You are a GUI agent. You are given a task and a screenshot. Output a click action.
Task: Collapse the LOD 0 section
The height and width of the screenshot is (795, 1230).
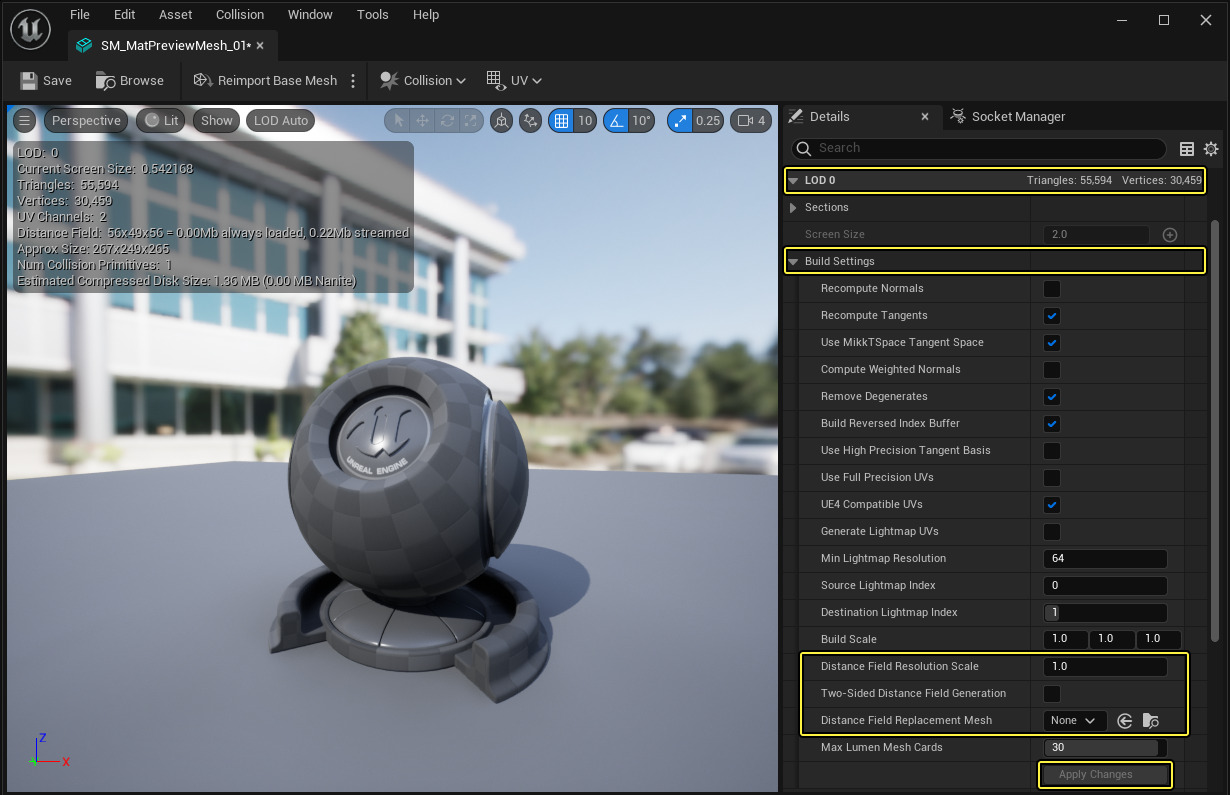point(794,181)
